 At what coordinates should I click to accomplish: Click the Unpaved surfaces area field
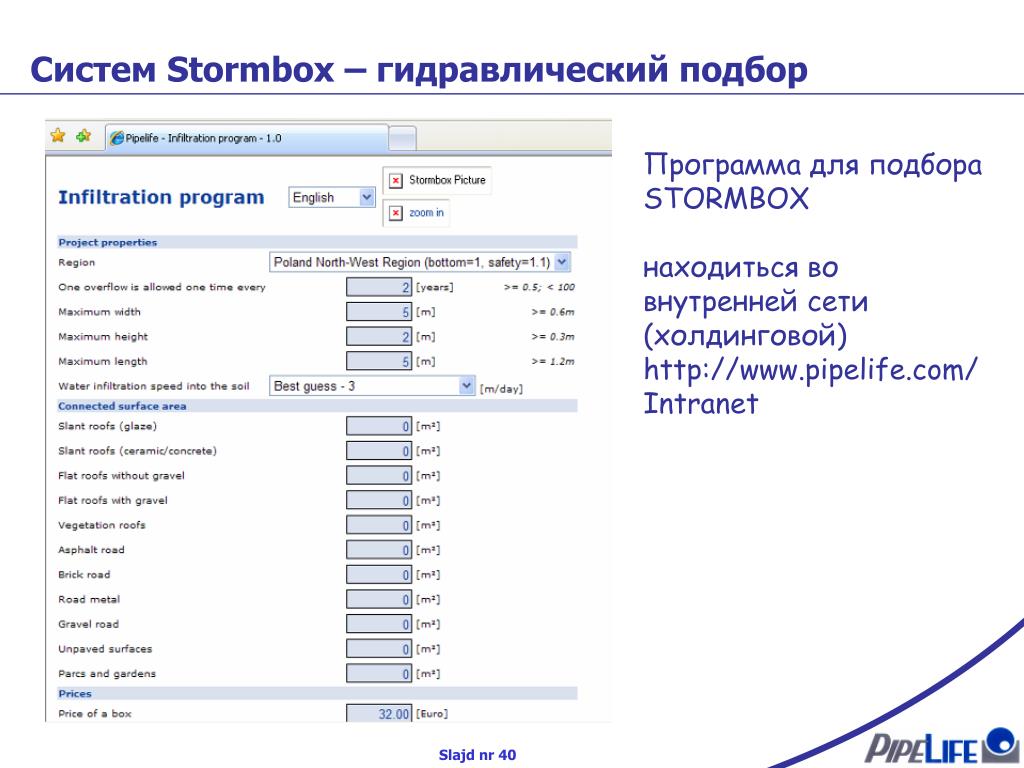pyautogui.click(x=379, y=649)
